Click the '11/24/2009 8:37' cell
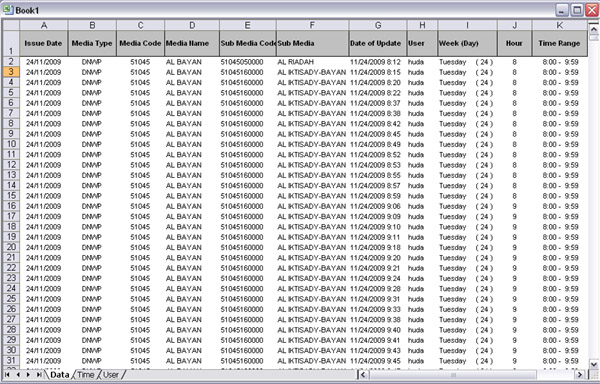Screen dimensions: 600x384 (378, 103)
